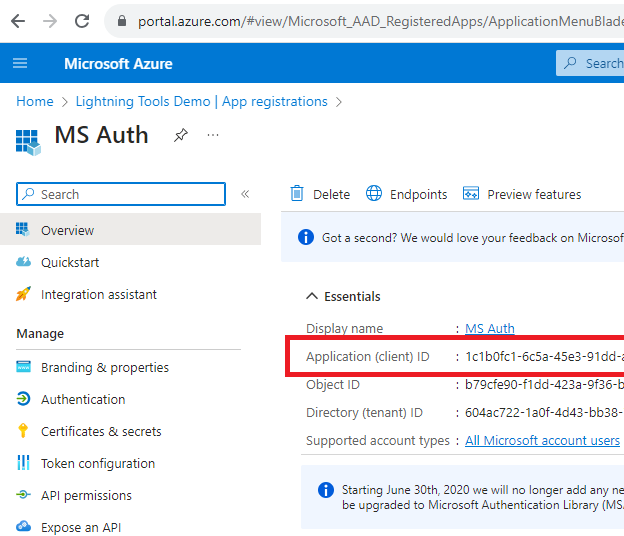Screen dimensions: 624x536
Task: Open Expose an API
Action: click(x=81, y=528)
